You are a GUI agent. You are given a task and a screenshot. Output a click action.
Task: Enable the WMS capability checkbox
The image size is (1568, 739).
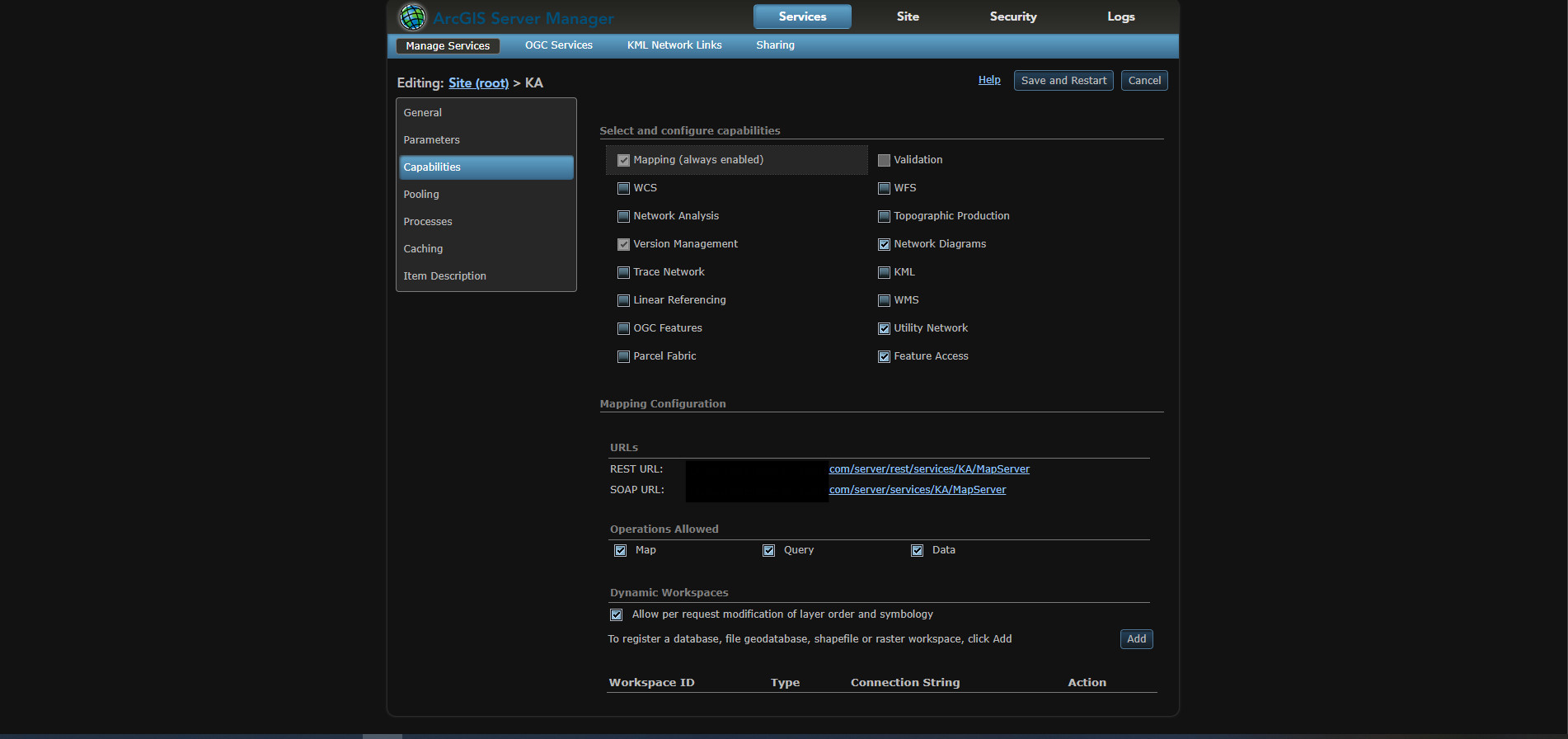[x=884, y=300]
